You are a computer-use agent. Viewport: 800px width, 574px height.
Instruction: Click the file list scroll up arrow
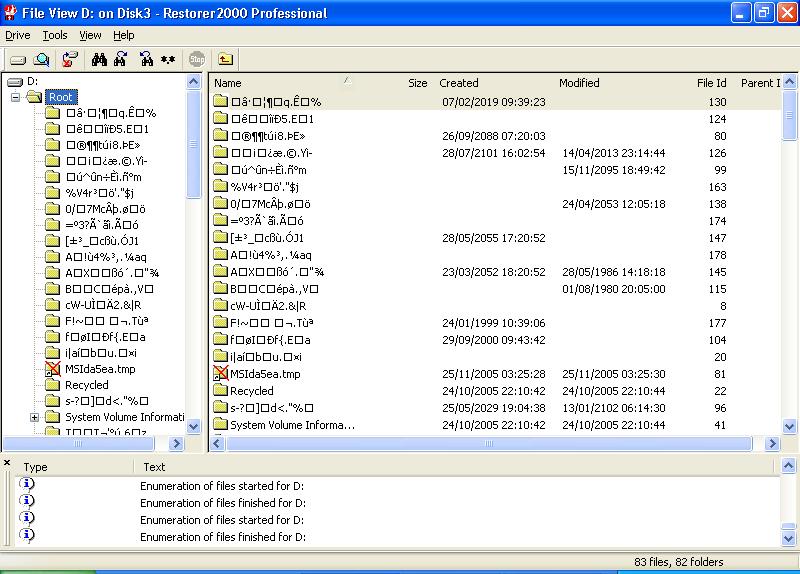pyautogui.click(x=789, y=82)
